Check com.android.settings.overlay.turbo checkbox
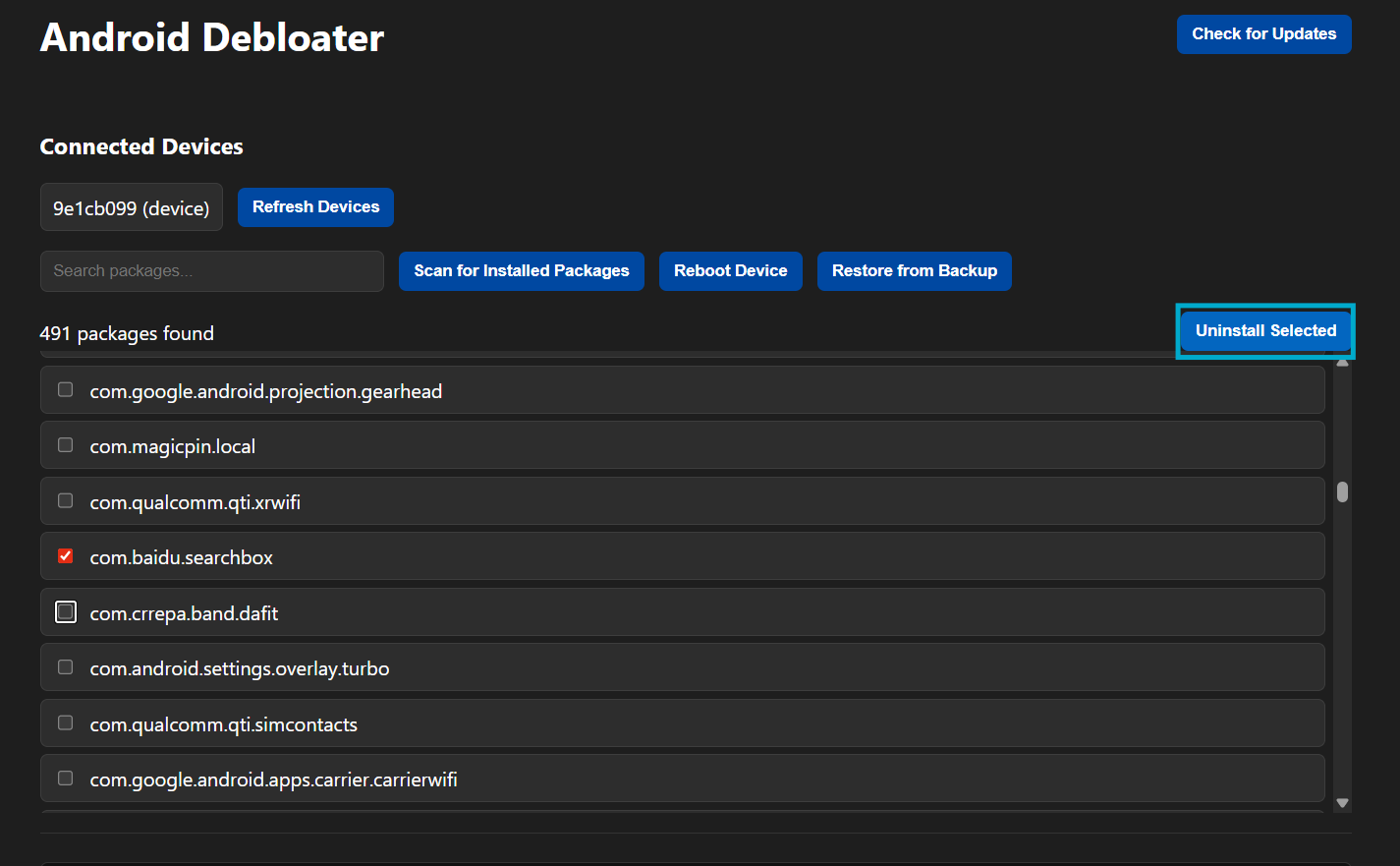The height and width of the screenshot is (866, 1400). pyautogui.click(x=65, y=667)
